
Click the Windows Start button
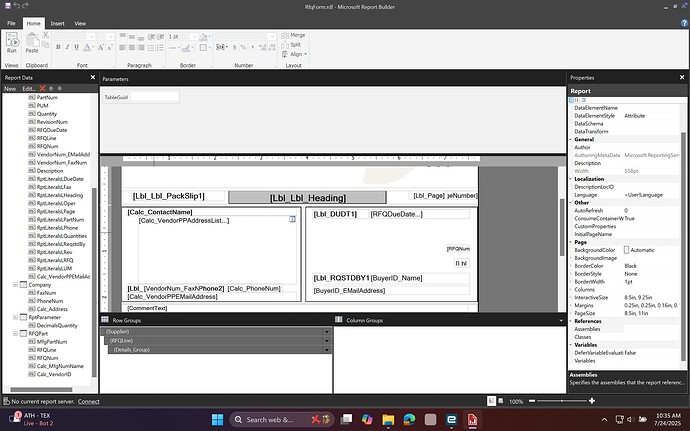click(217, 420)
